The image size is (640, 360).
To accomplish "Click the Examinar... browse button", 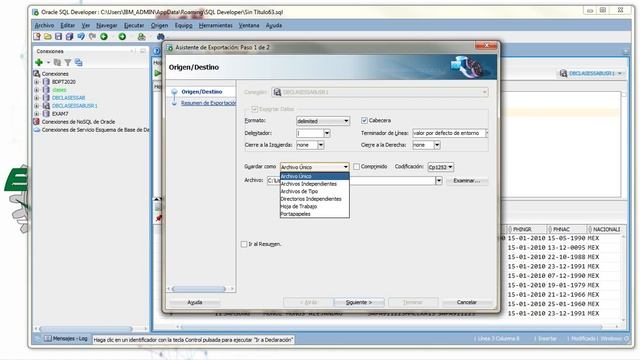I will [x=467, y=181].
